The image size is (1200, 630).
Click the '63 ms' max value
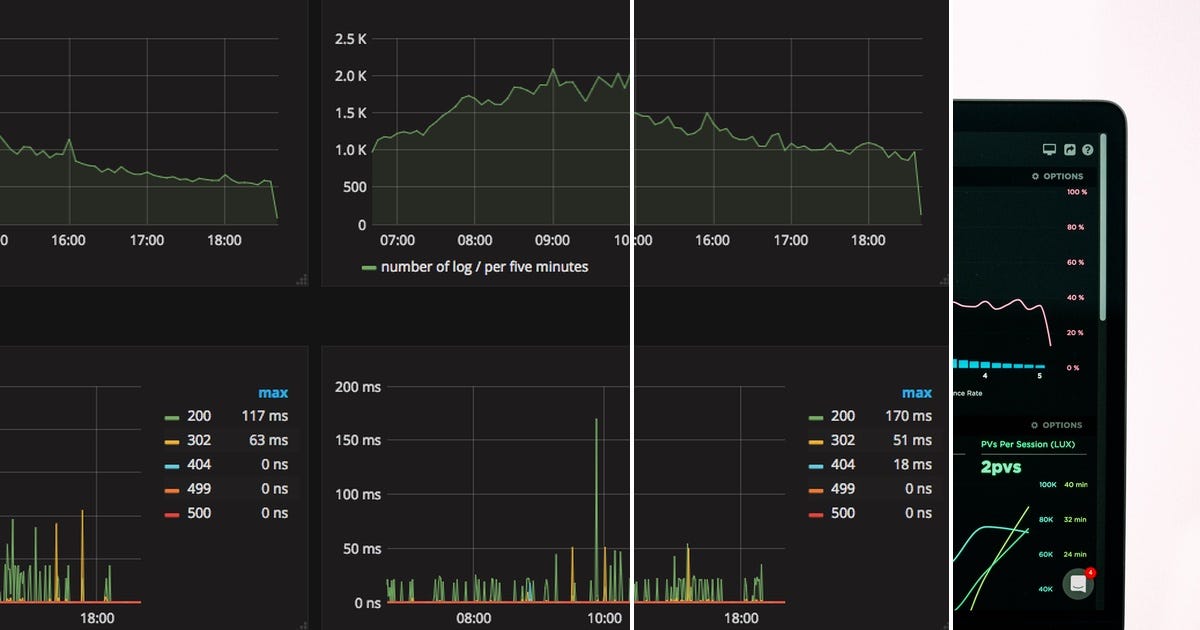coord(269,440)
